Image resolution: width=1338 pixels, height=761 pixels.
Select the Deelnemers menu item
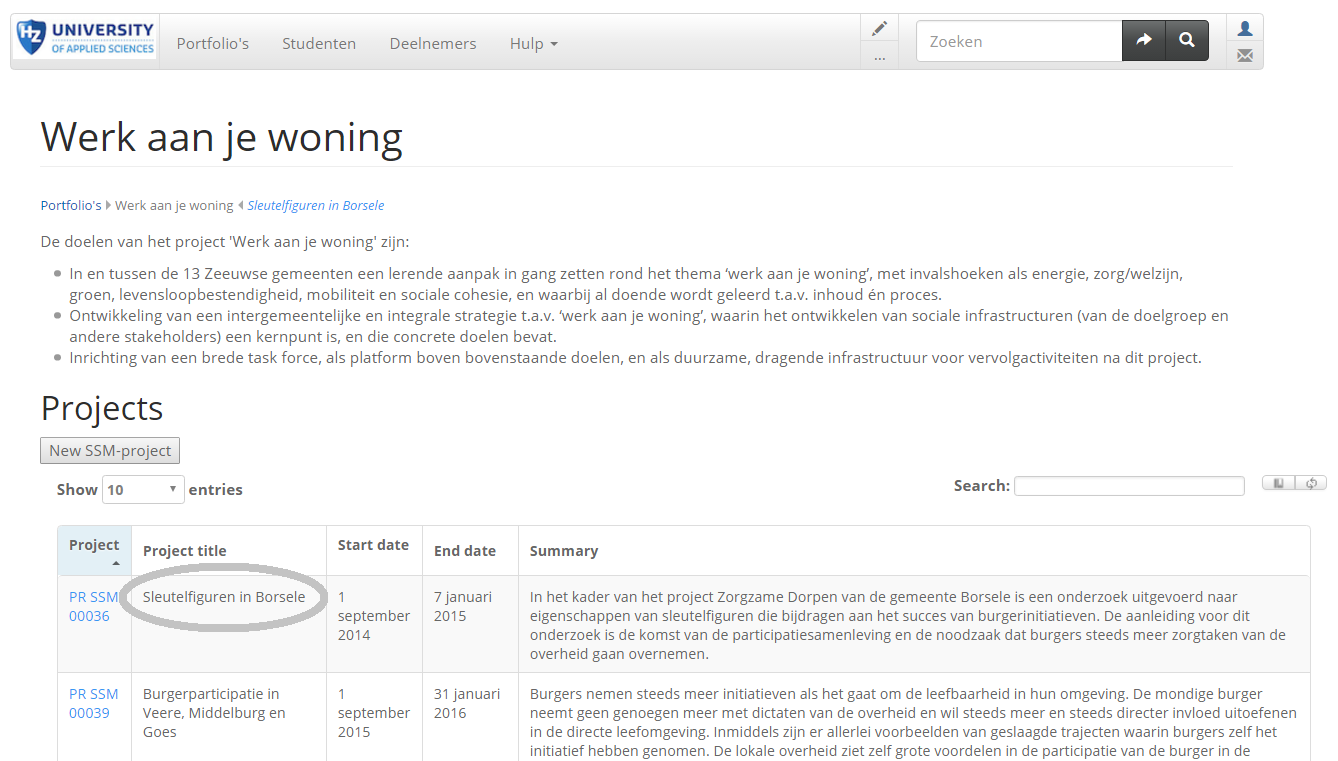point(432,43)
